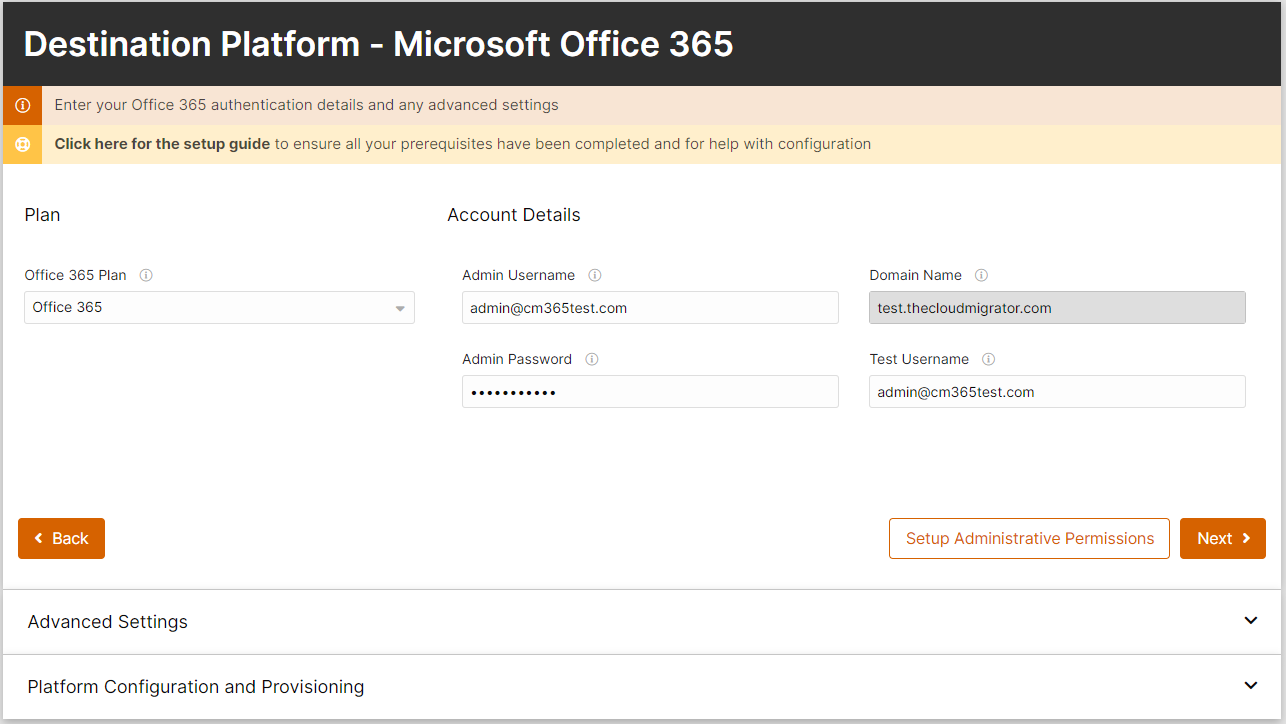Proceed with the Next button
1286x724 pixels.
[x=1223, y=538]
